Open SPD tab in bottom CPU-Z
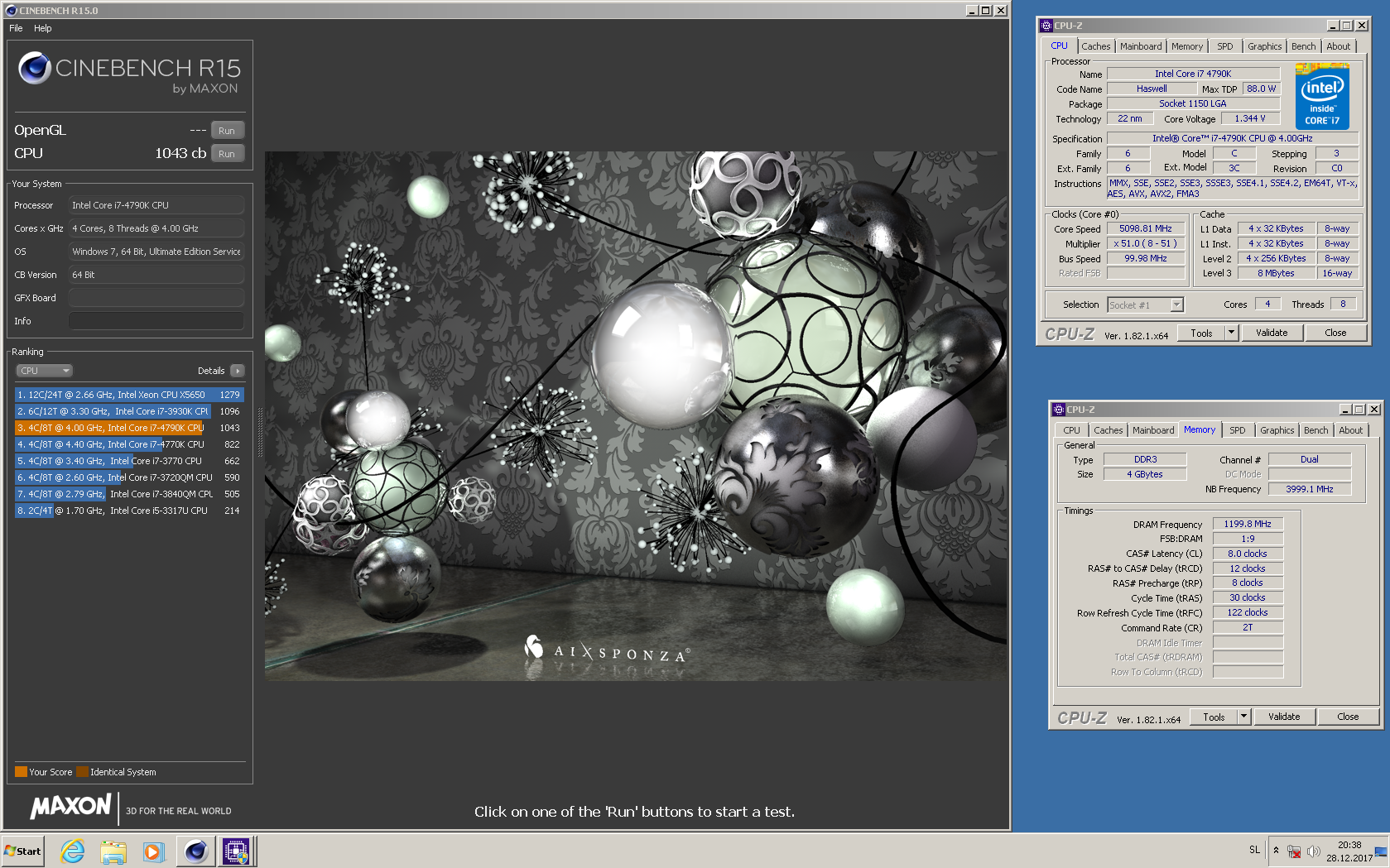Screen dimensions: 1390x868 point(1237,430)
